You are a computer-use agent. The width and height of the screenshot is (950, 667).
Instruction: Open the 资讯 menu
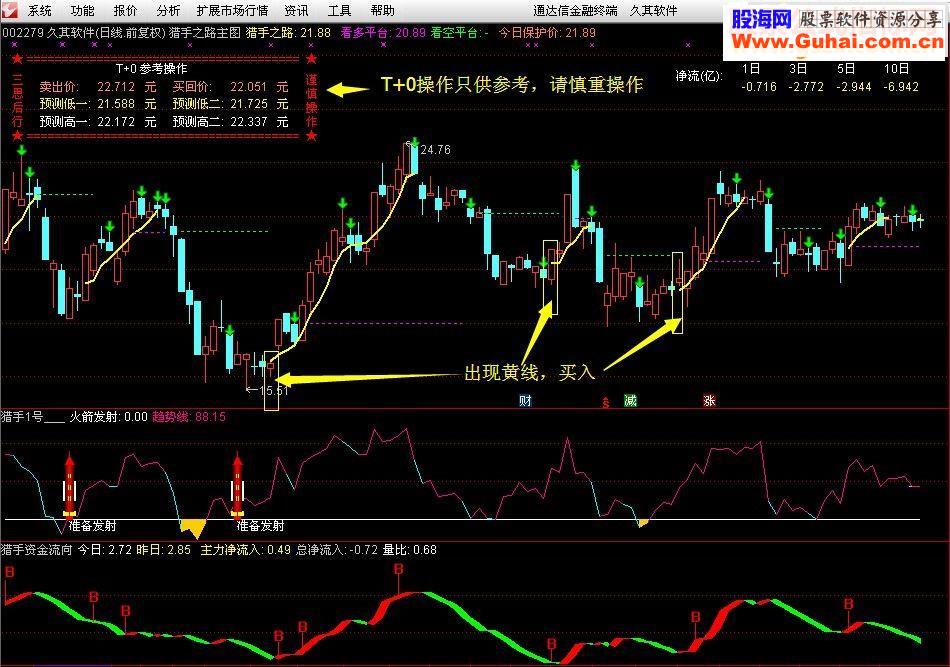coord(296,10)
